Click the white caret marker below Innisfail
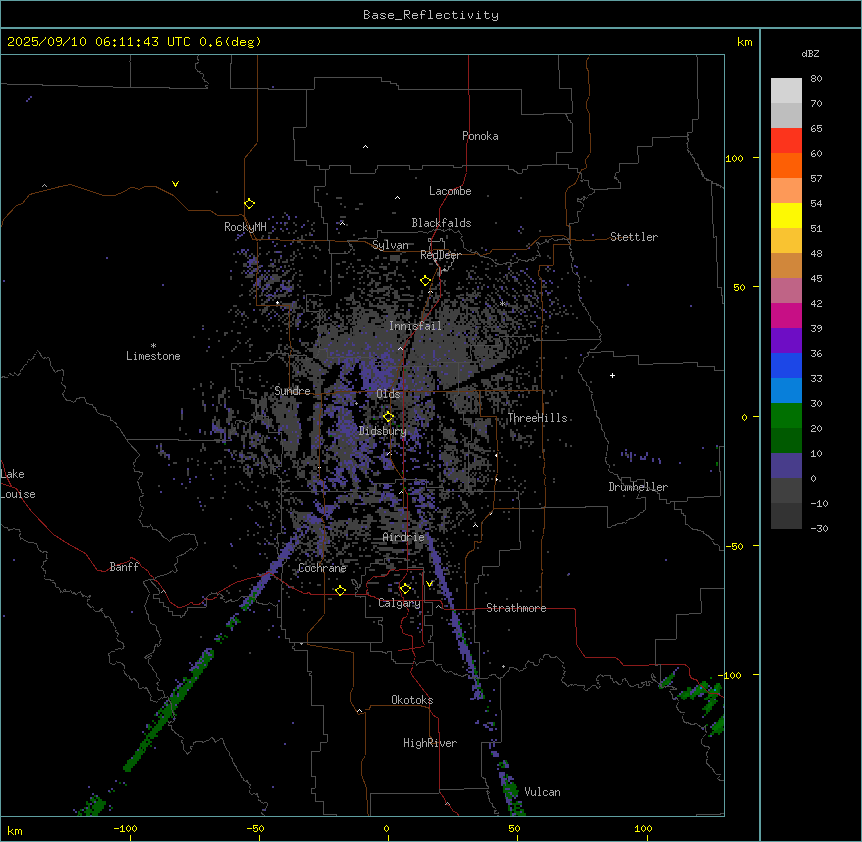This screenshot has width=862, height=842. [x=400, y=348]
